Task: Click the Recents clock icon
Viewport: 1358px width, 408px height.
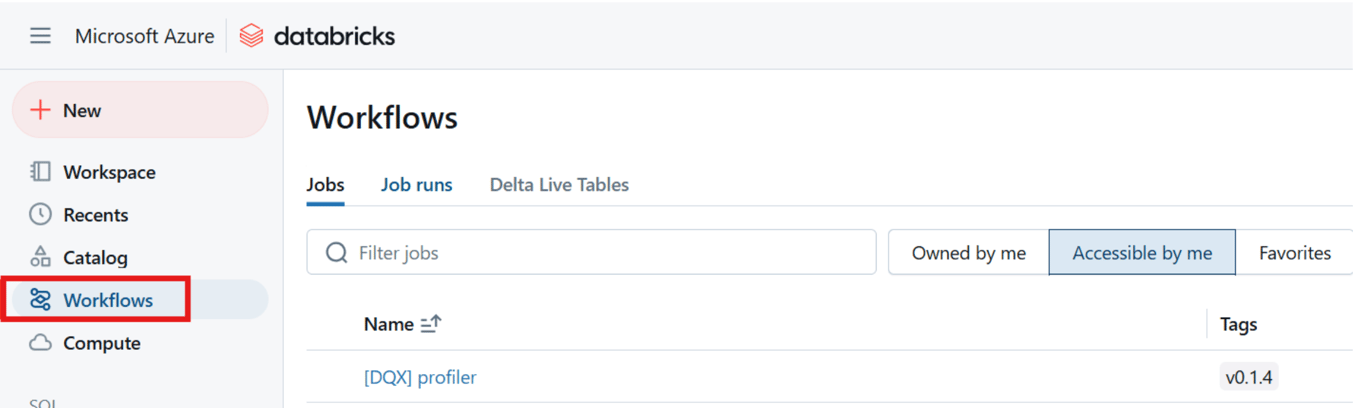Action: 40,214
